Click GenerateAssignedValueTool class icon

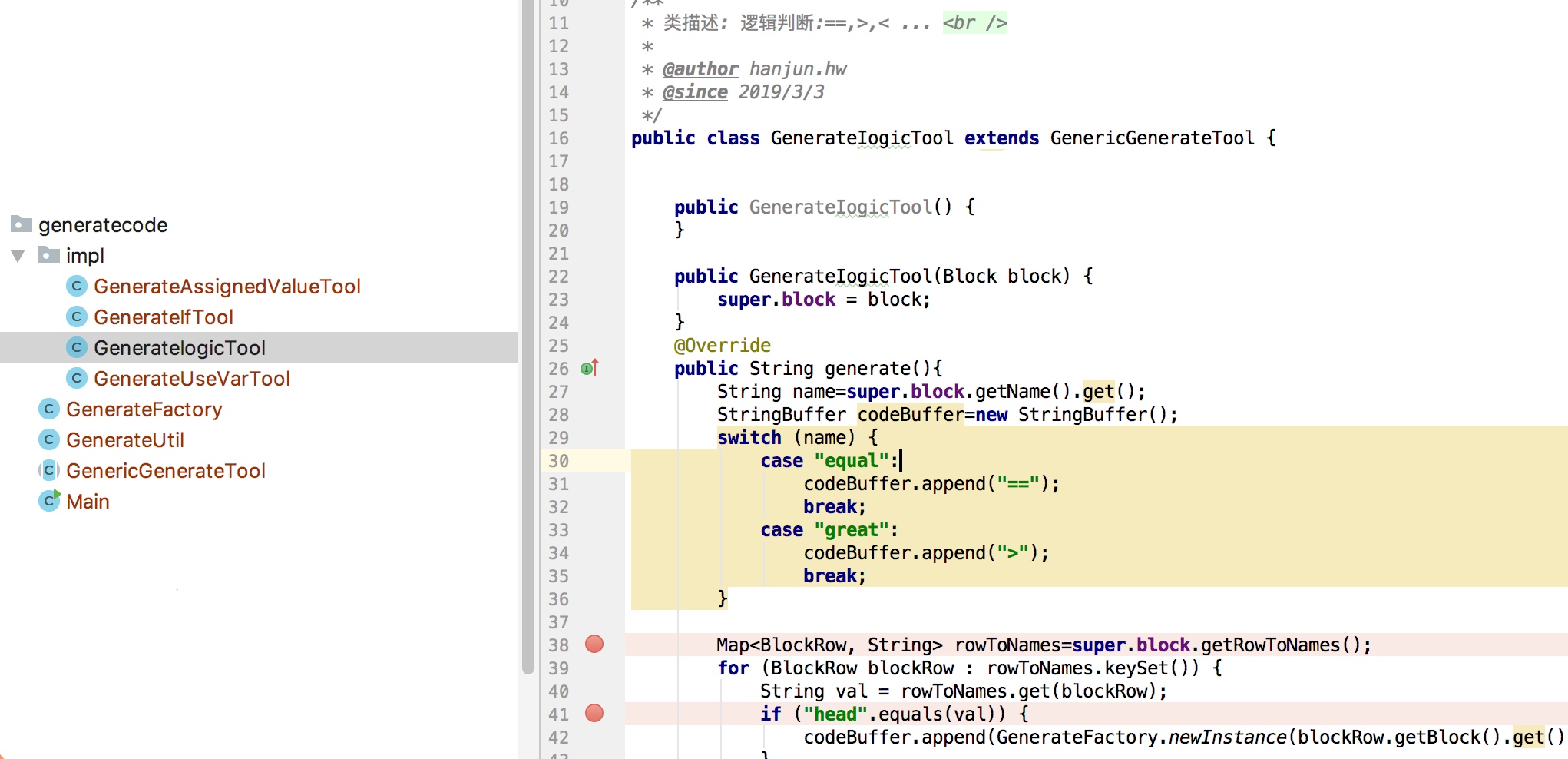pos(76,286)
